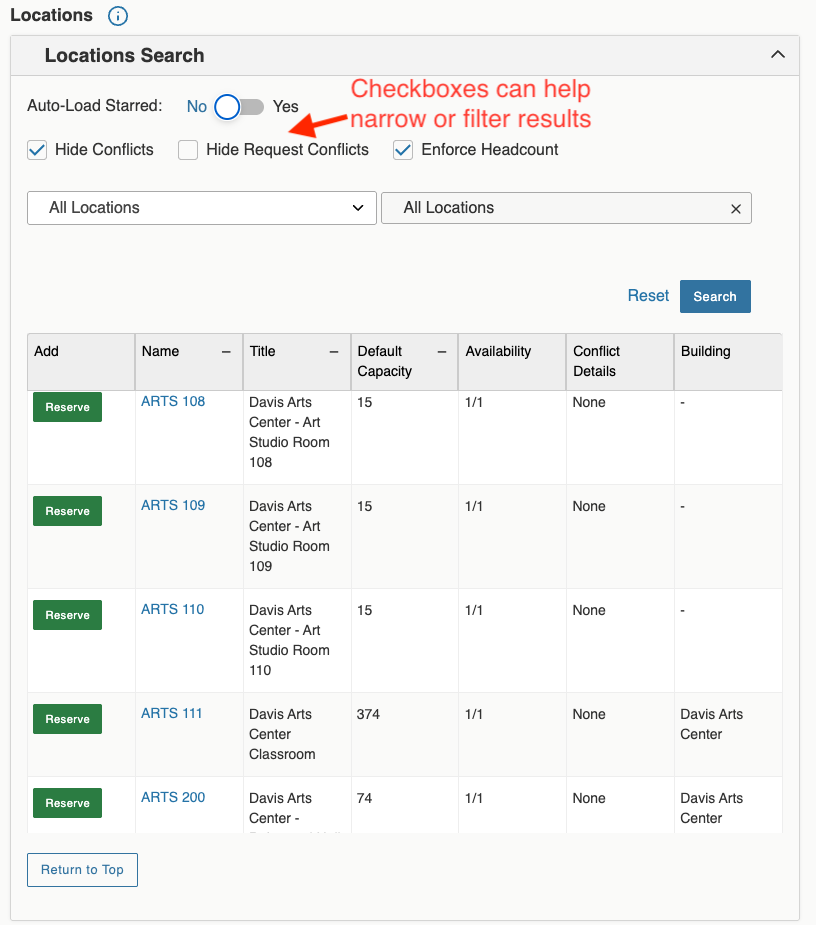Reserve room ARTS 109
The image size is (816, 925).
coord(67,510)
